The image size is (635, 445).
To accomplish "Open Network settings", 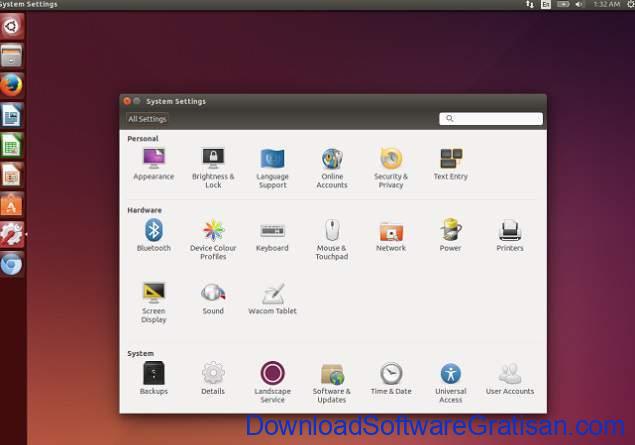I will (x=391, y=235).
